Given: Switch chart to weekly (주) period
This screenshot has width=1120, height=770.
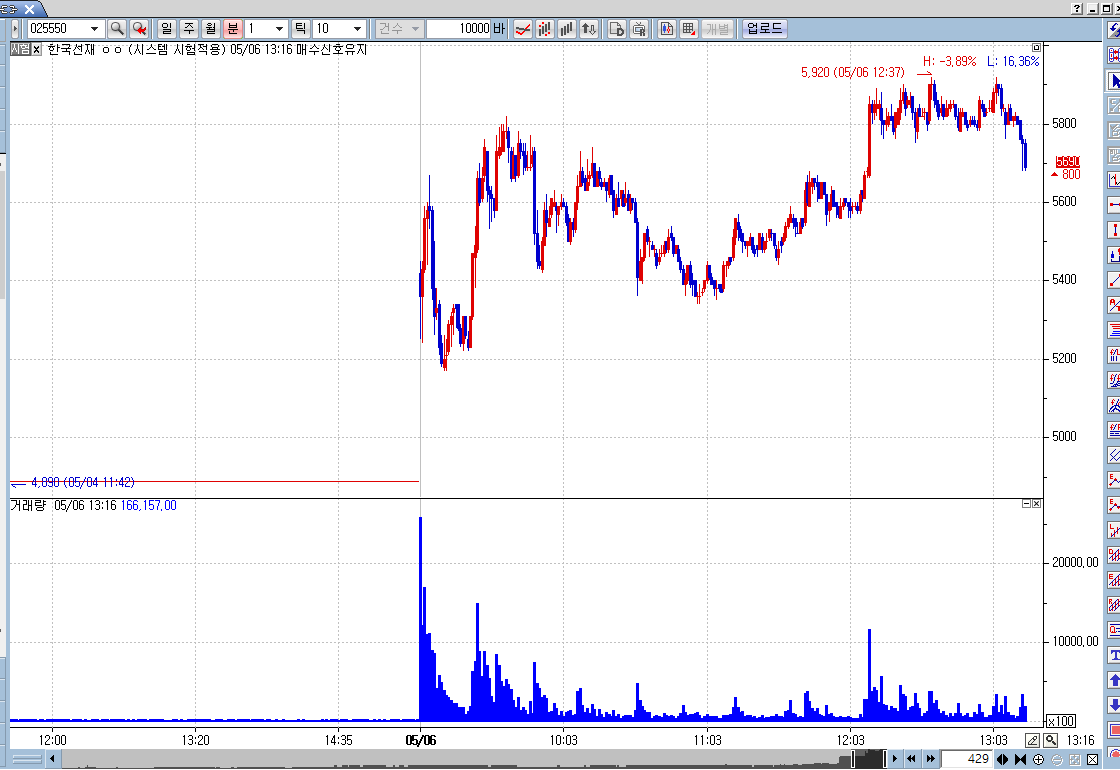Looking at the screenshot, I should click(189, 29).
